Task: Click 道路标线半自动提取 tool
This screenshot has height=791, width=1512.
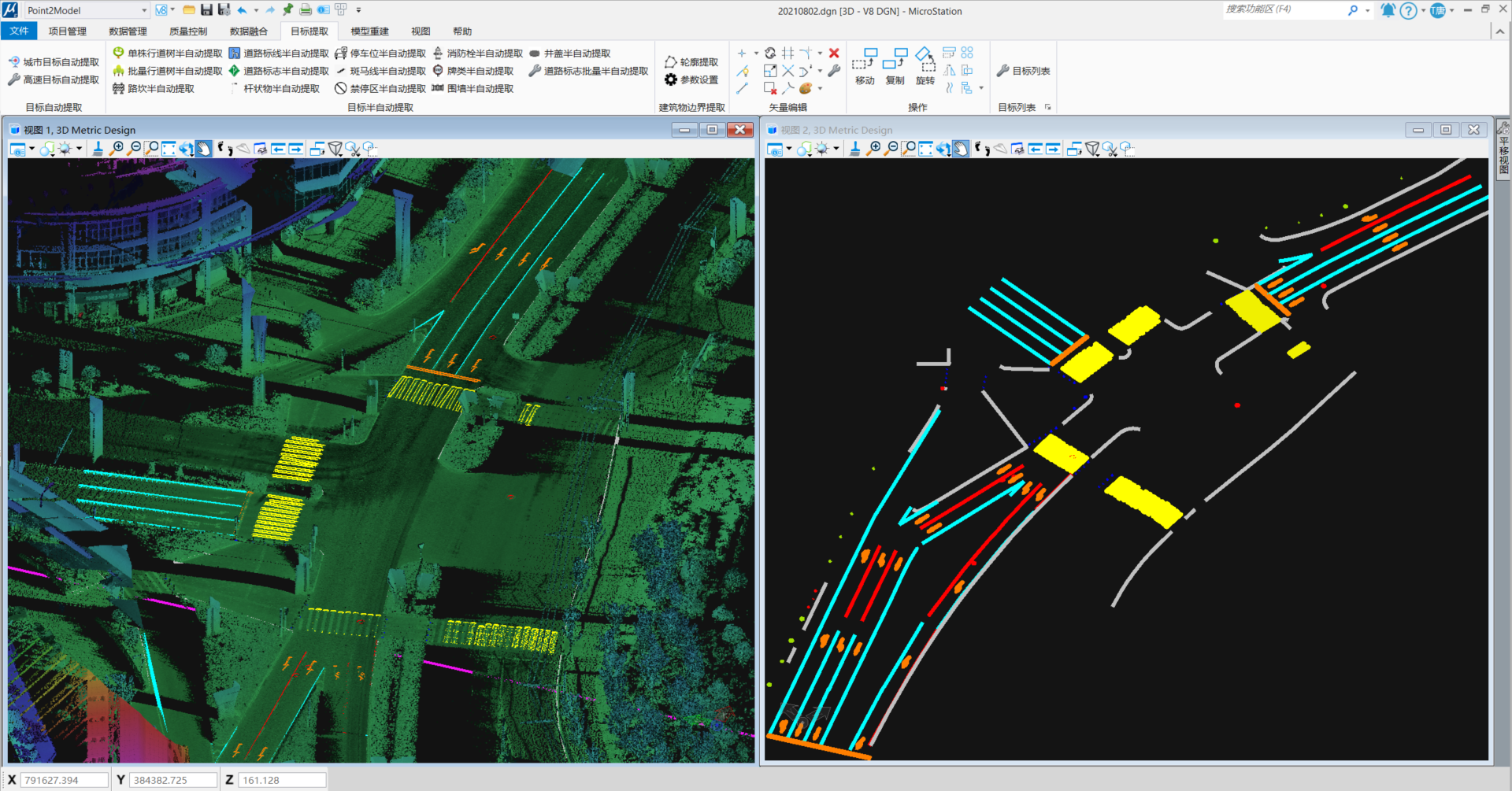Action: coord(279,53)
